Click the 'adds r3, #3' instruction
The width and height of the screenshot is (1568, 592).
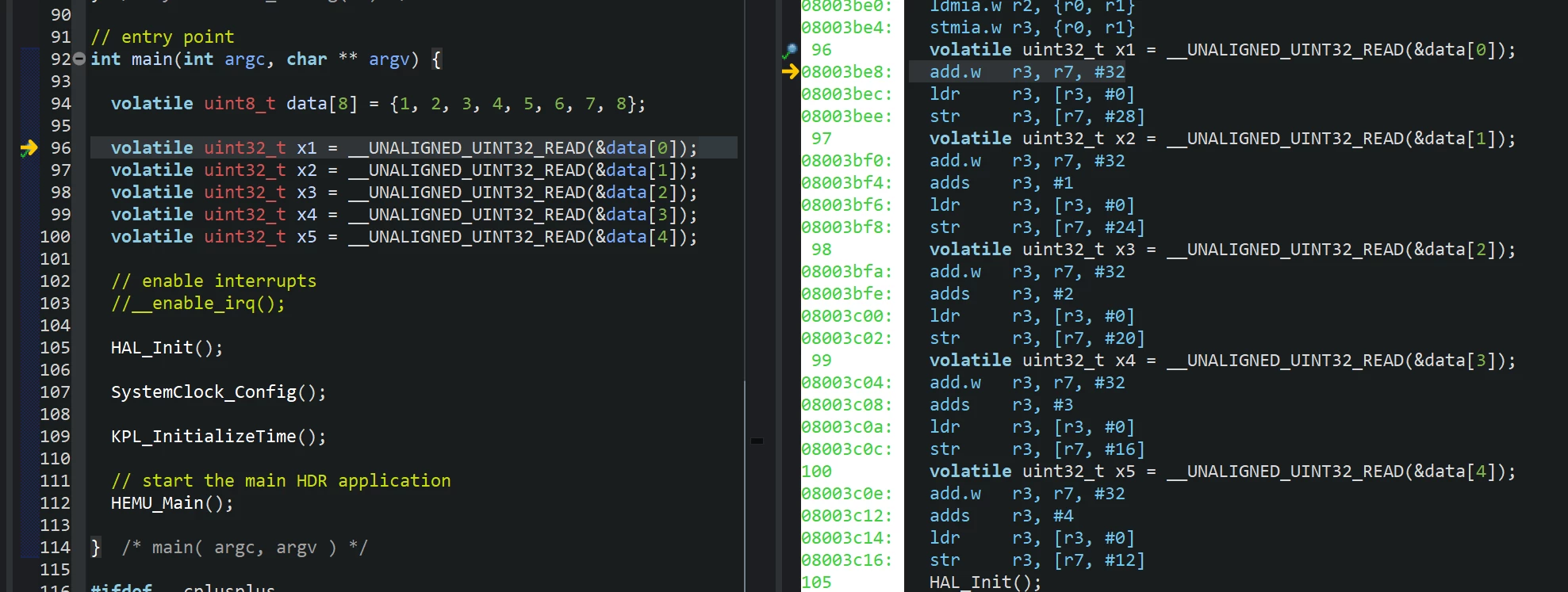click(x=1001, y=405)
